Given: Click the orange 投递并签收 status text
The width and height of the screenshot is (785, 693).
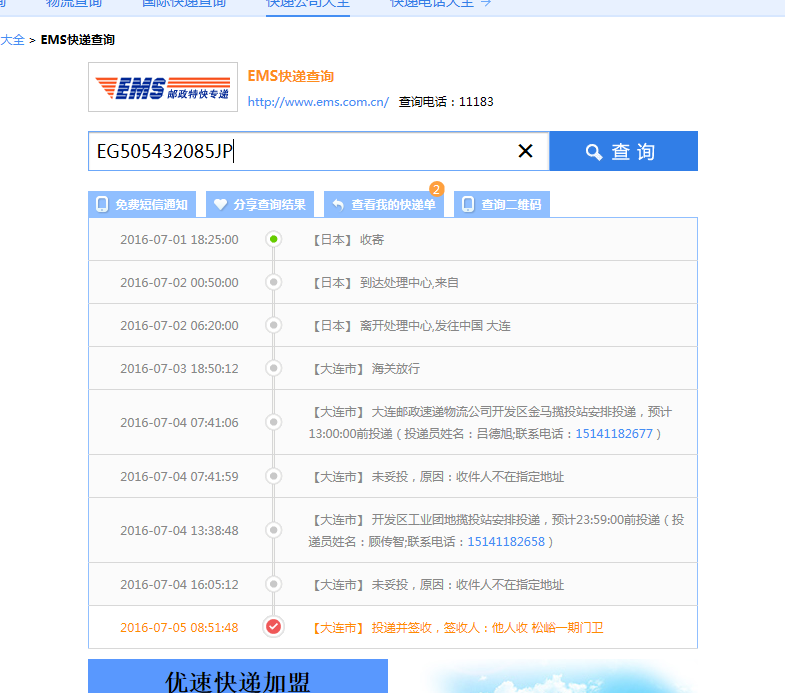Looking at the screenshot, I should click(456, 628).
